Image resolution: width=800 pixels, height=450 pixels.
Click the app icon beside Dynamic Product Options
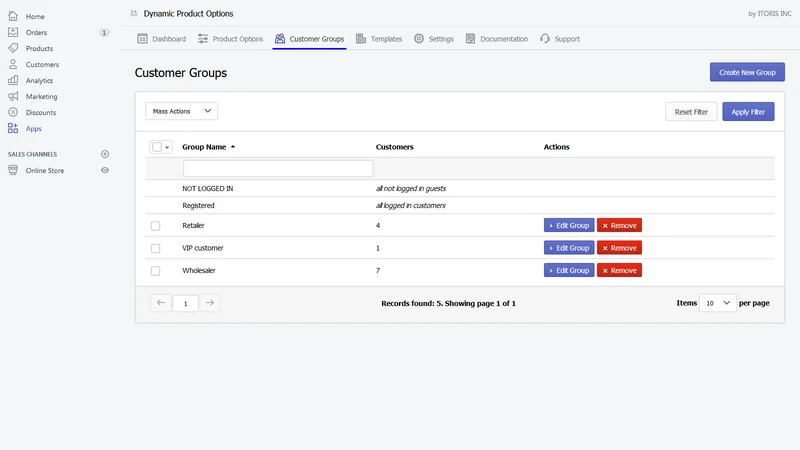134,13
